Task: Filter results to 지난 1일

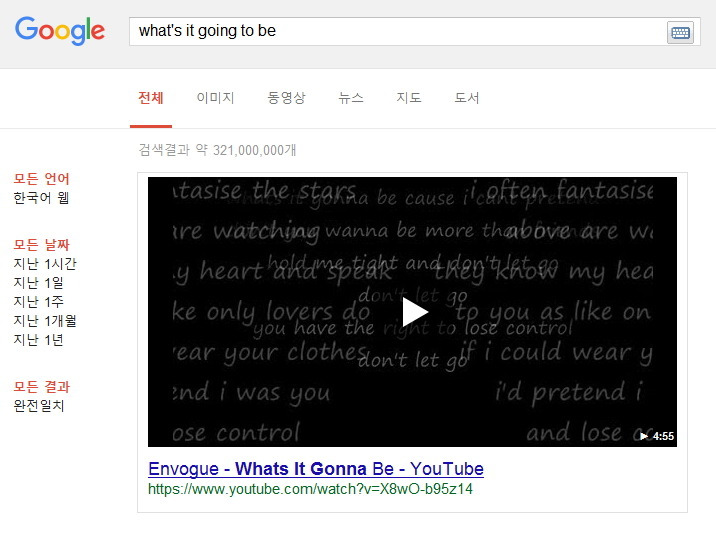Action: click(x=38, y=283)
